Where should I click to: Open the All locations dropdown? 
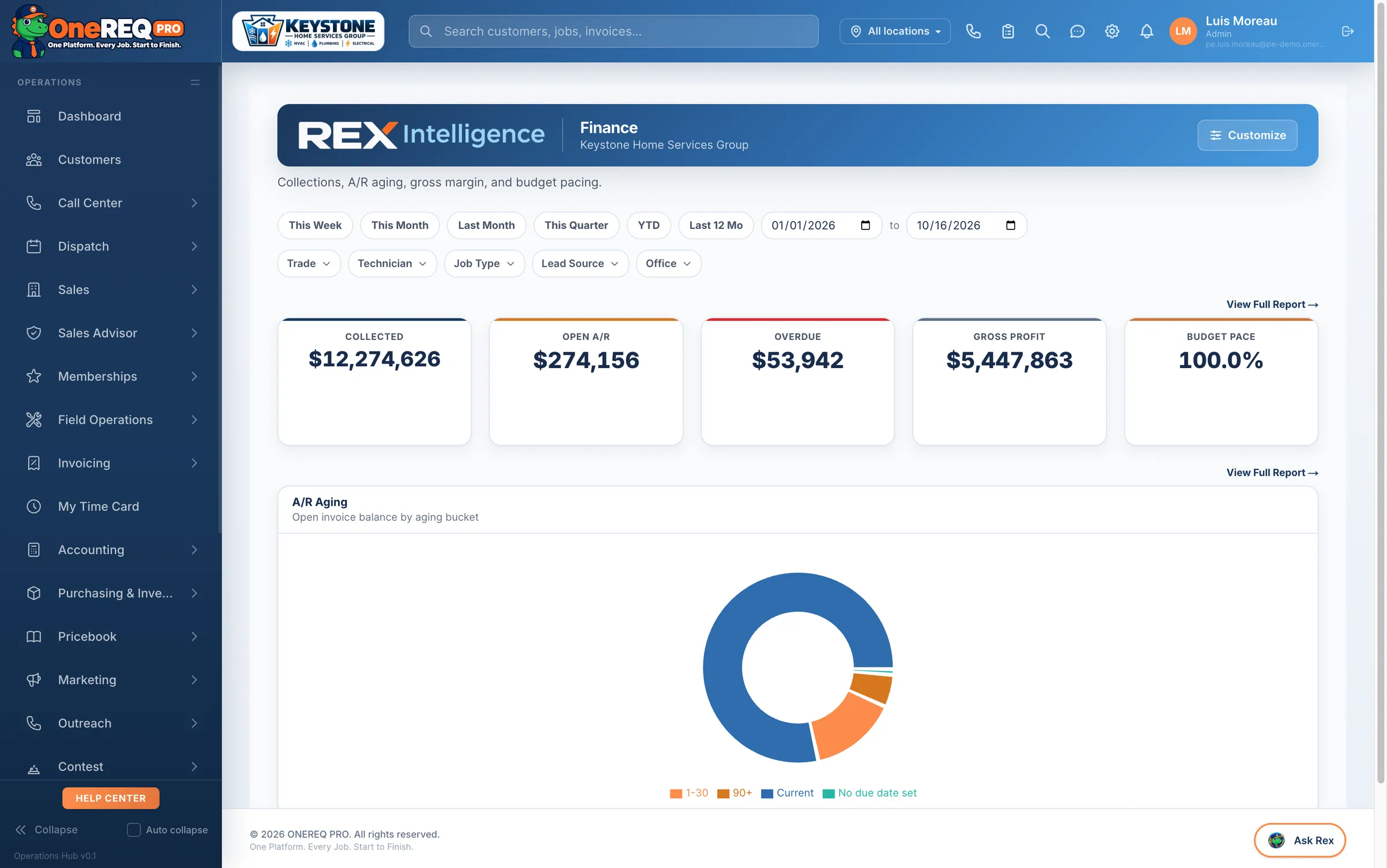(895, 31)
